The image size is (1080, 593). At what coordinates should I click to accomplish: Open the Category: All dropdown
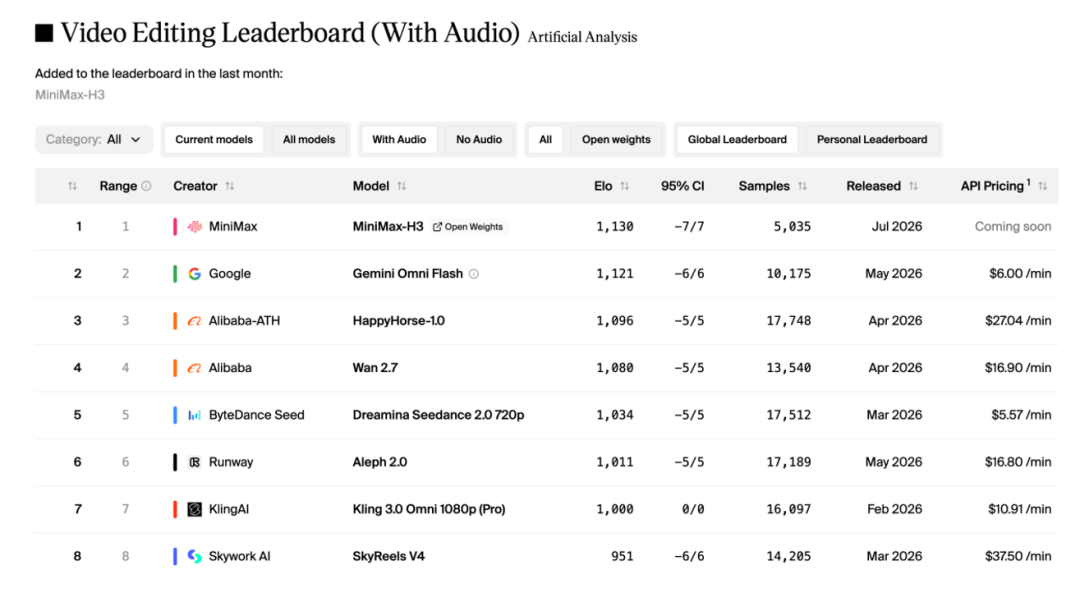pos(93,139)
